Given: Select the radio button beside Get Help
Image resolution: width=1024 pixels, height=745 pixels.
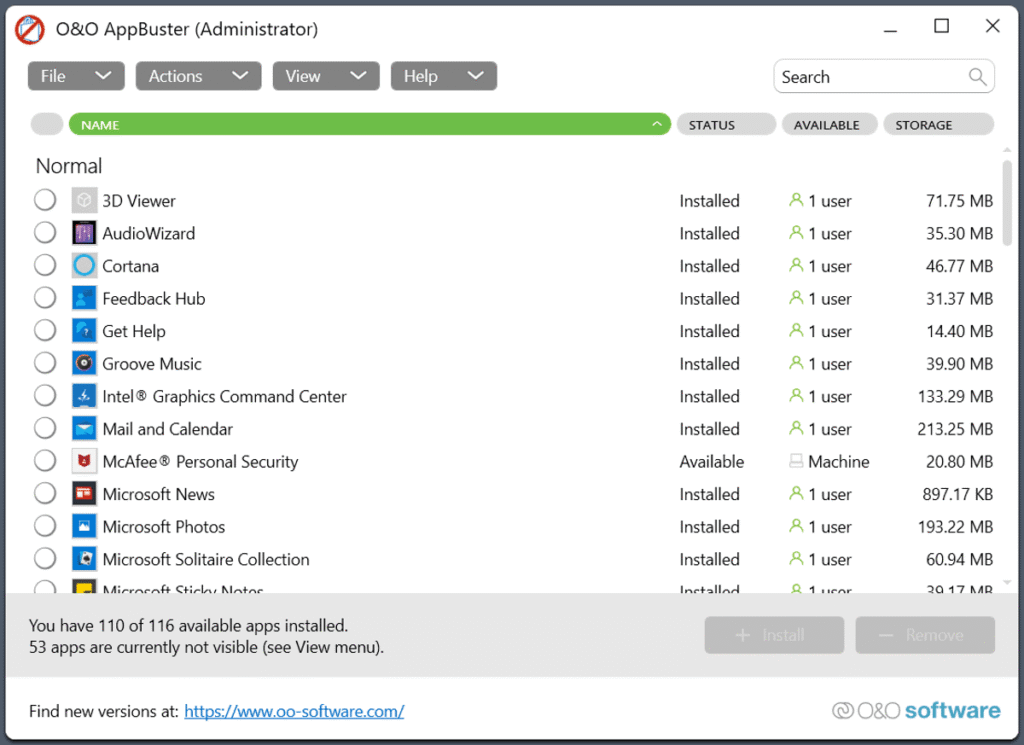Looking at the screenshot, I should click(x=44, y=330).
